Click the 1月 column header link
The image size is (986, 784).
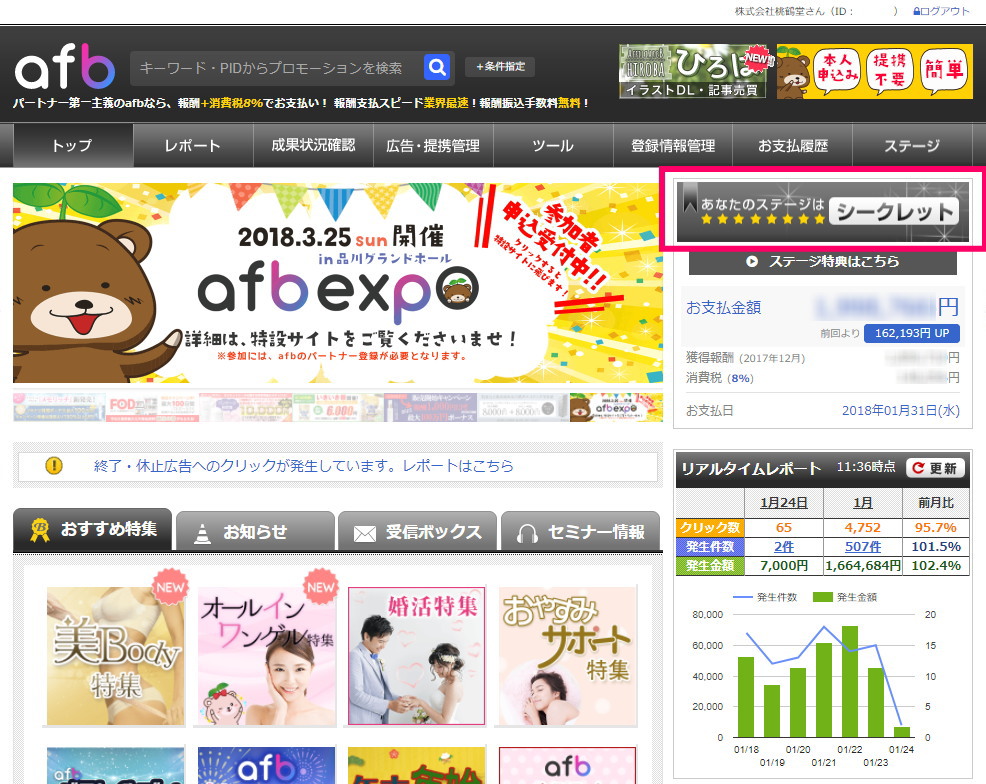click(863, 503)
